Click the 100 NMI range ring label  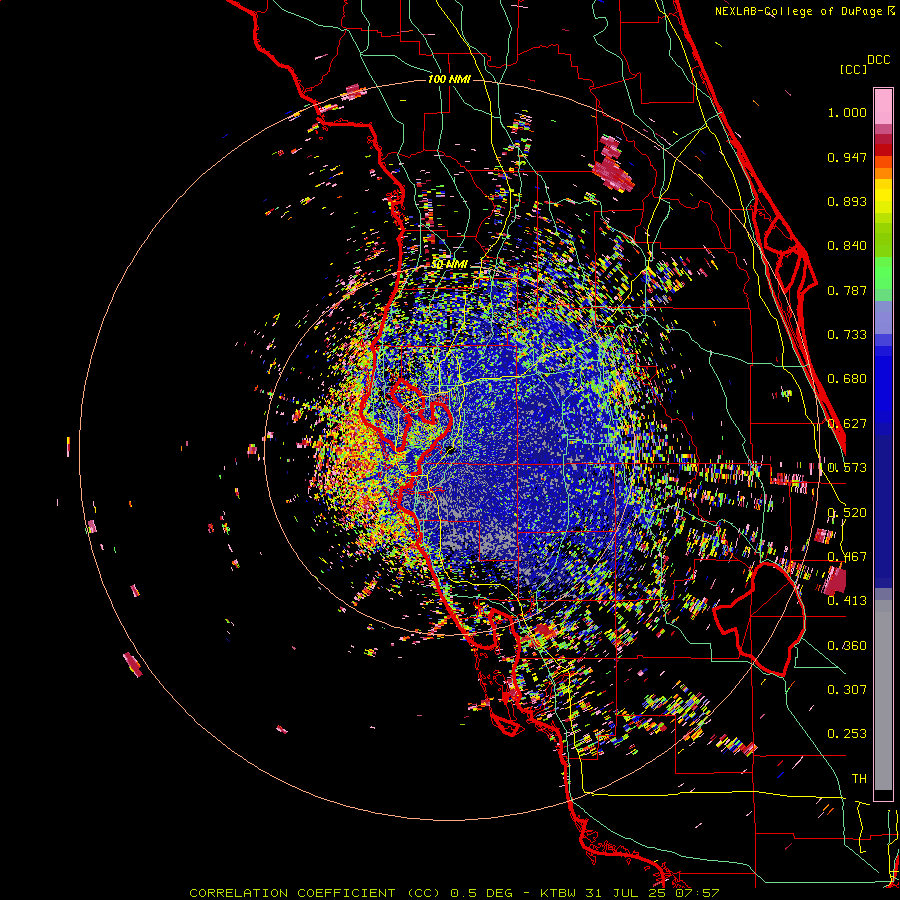pyautogui.click(x=449, y=79)
